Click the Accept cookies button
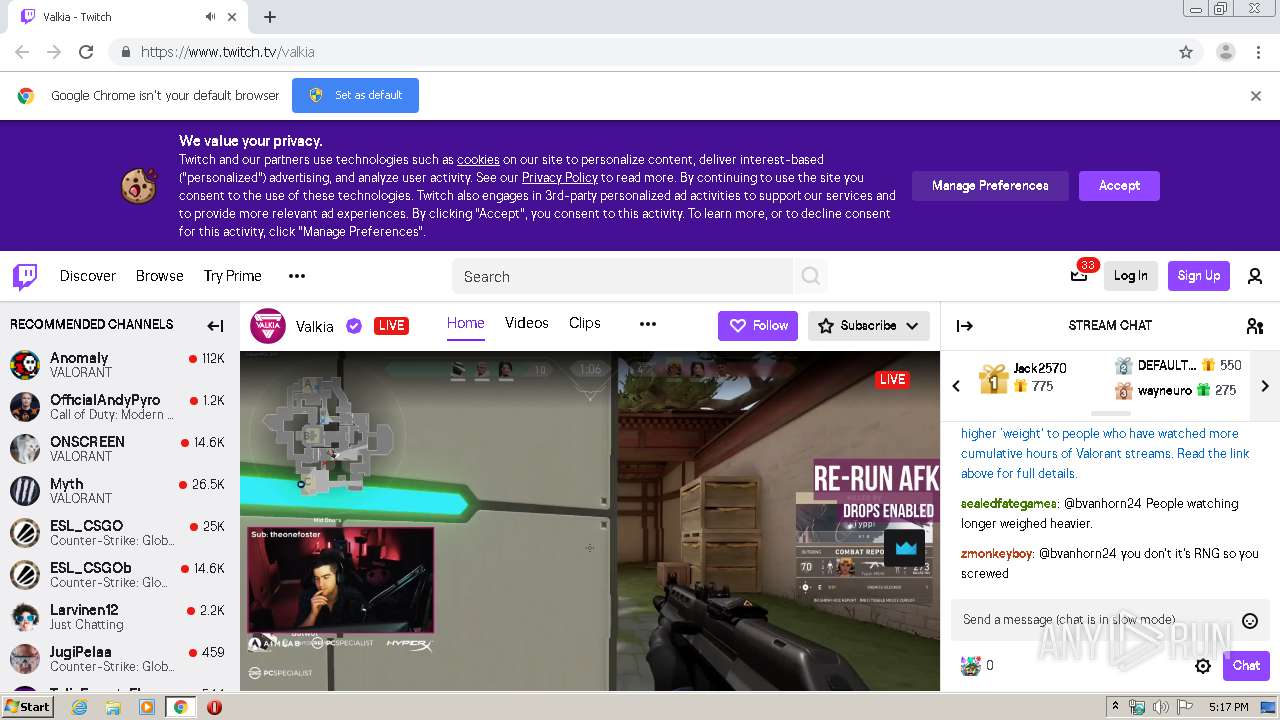1280x720 pixels. (1119, 186)
